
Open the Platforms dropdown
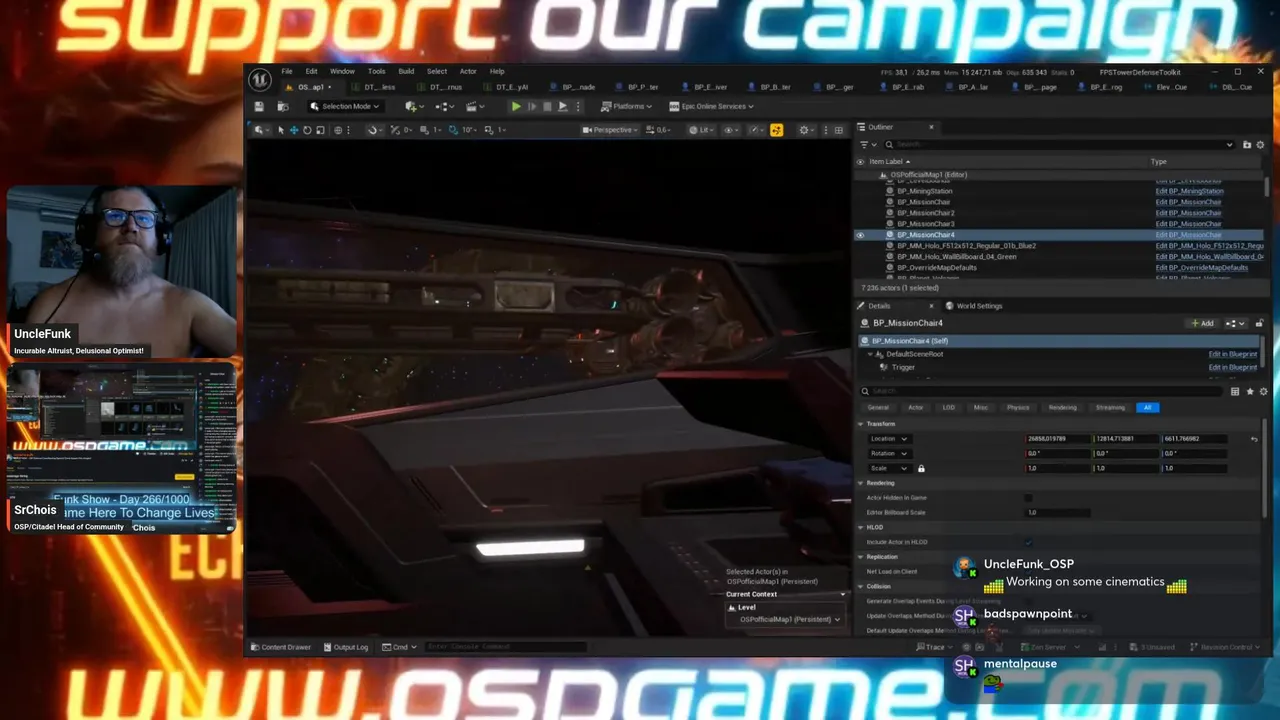point(626,106)
